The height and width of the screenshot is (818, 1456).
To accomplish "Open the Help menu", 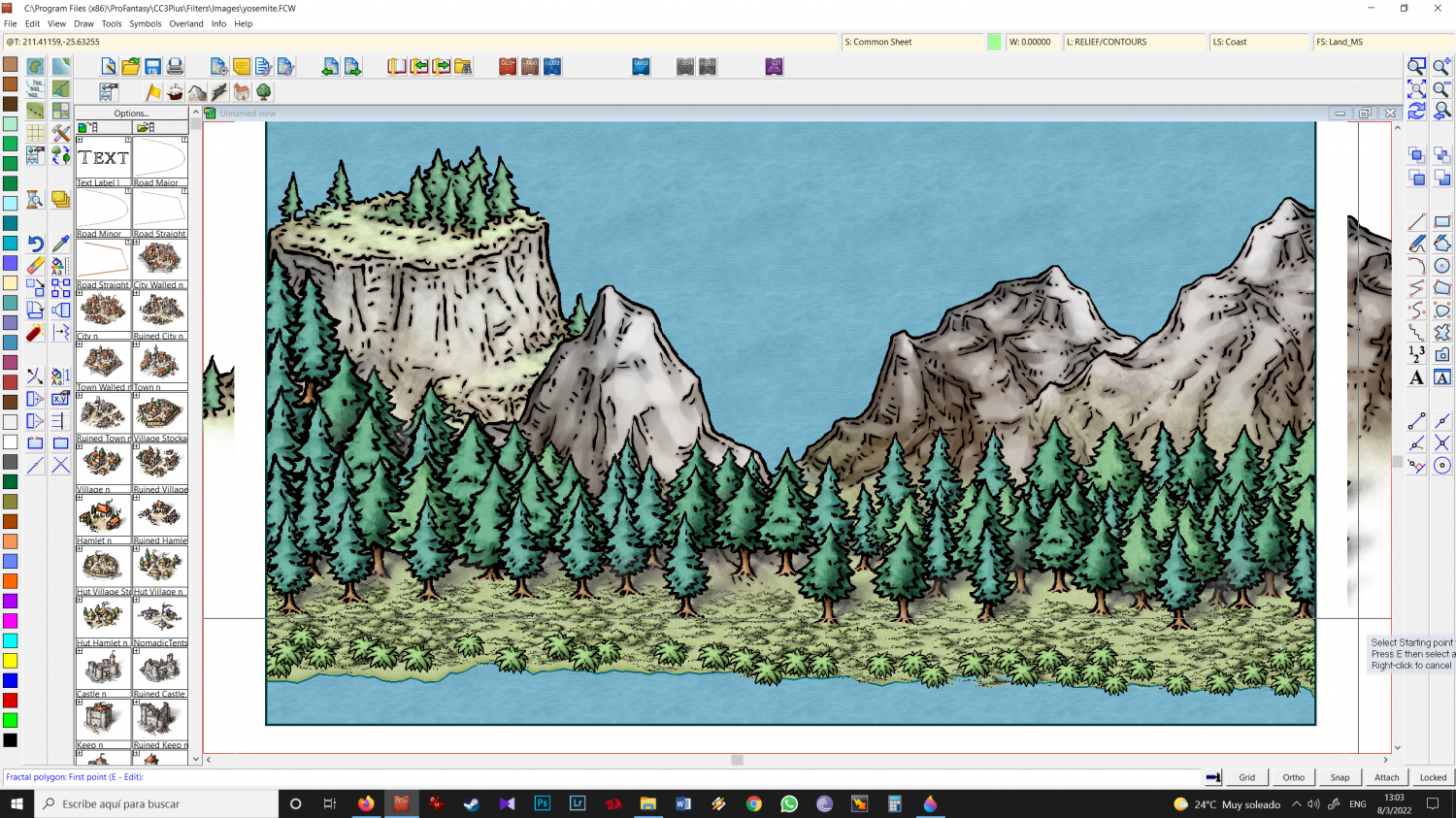I will (x=243, y=24).
